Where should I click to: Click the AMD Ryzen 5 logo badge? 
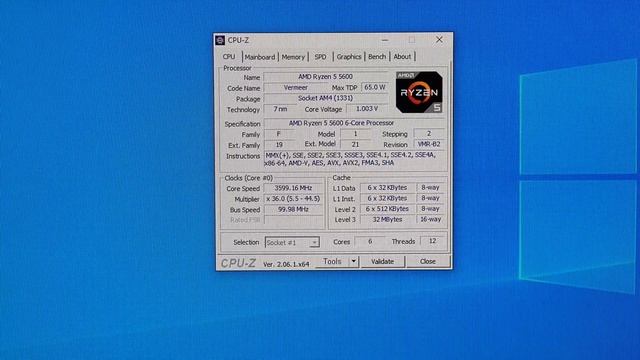[419, 92]
